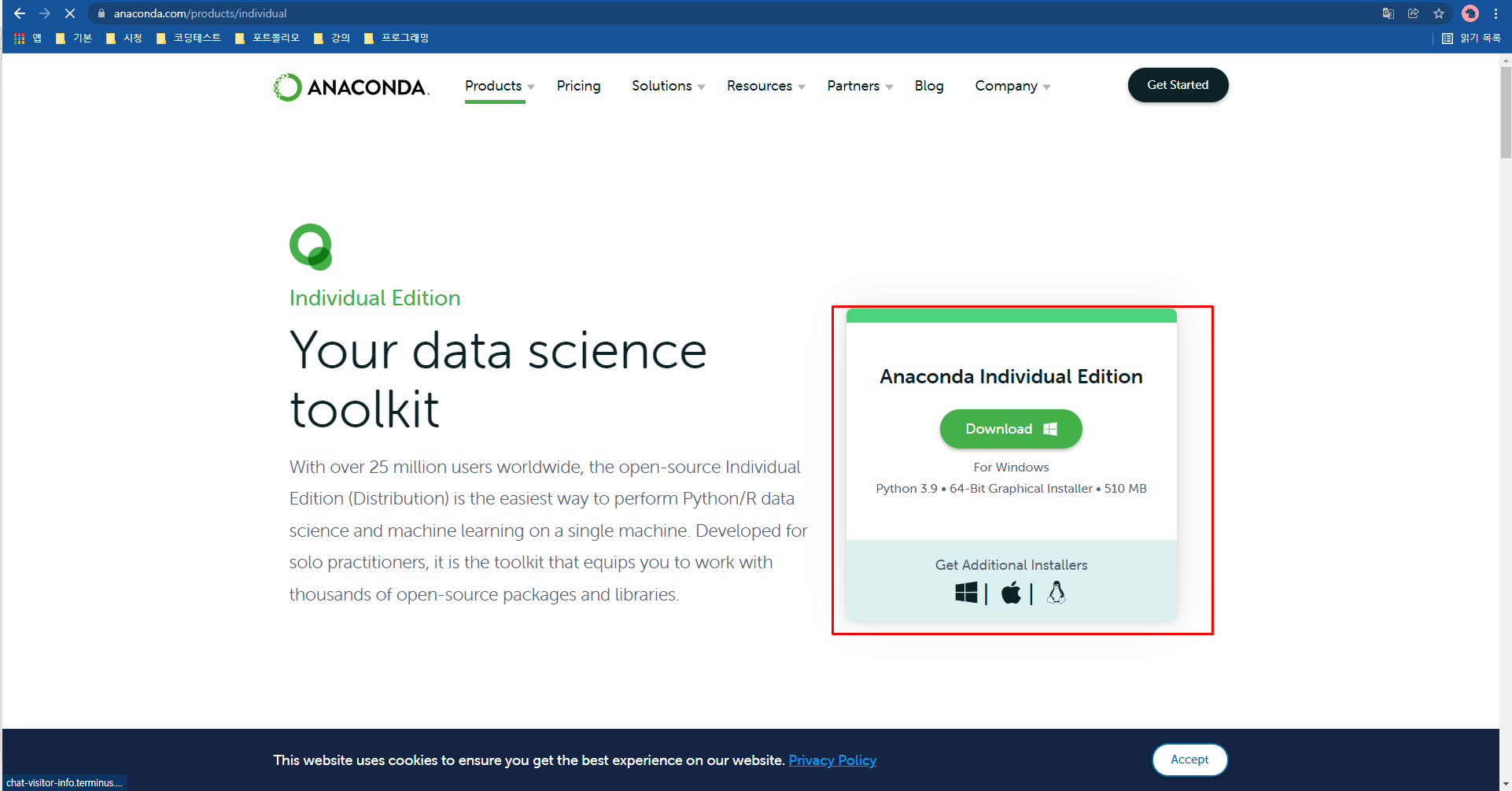Click the share page icon
Screen dimensions: 1512x791
1414,13
